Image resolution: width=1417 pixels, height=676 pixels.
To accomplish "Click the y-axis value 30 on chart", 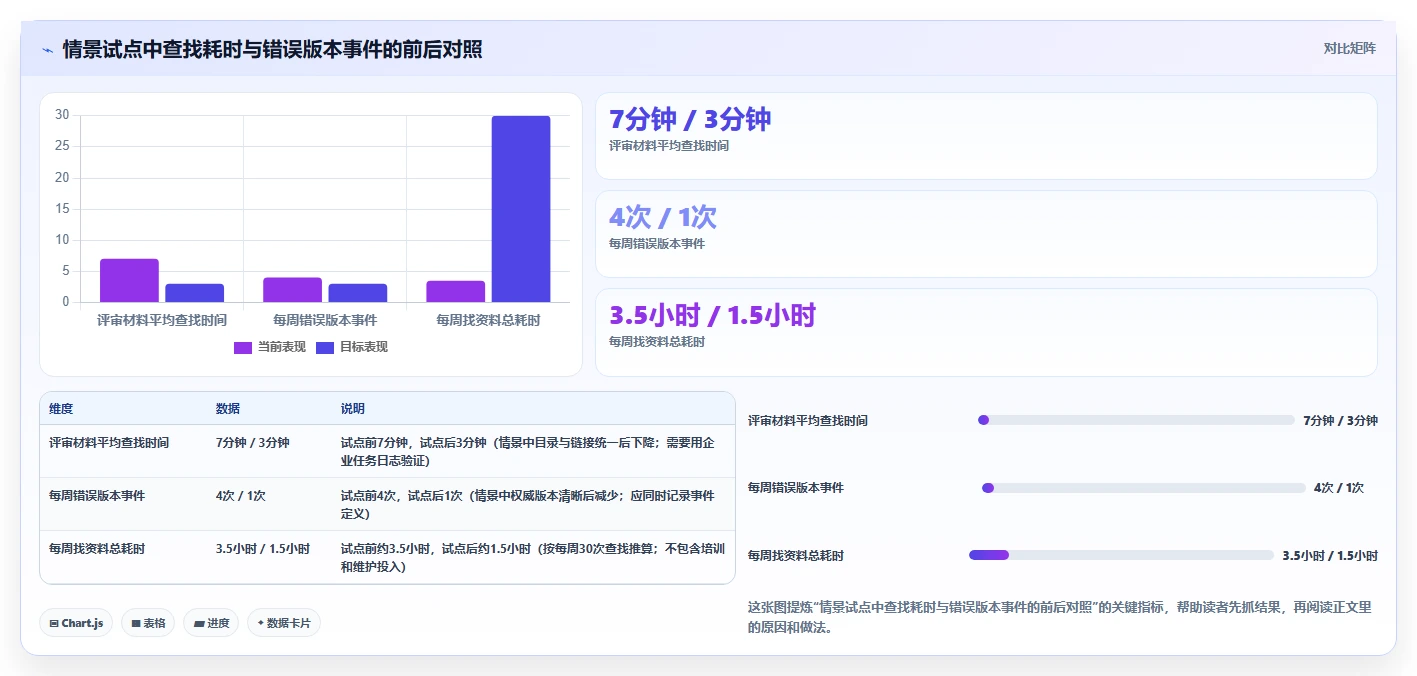I will coord(62,115).
